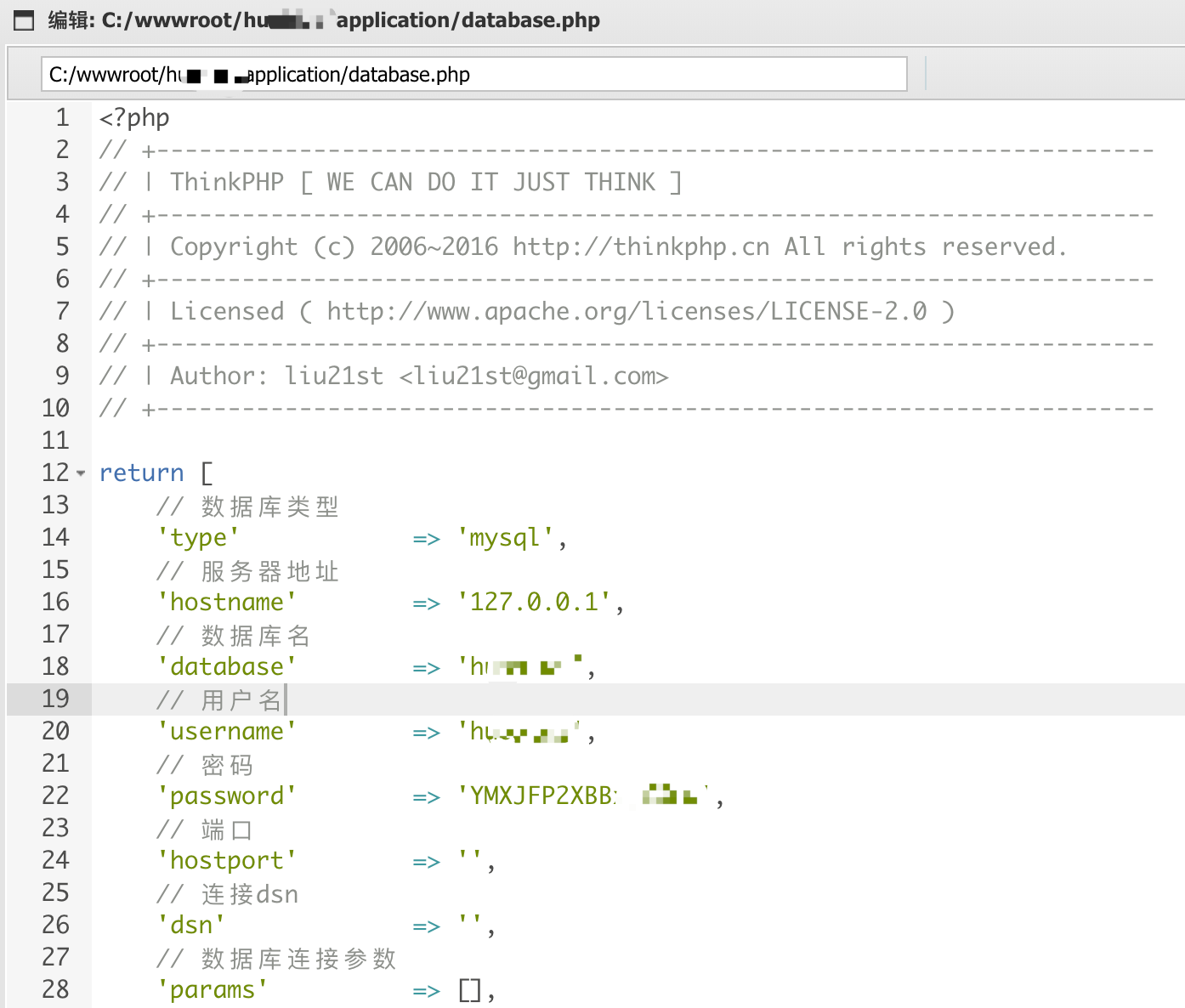Click the file path input field
Screen dimensions: 1185x1008
[x=474, y=74]
